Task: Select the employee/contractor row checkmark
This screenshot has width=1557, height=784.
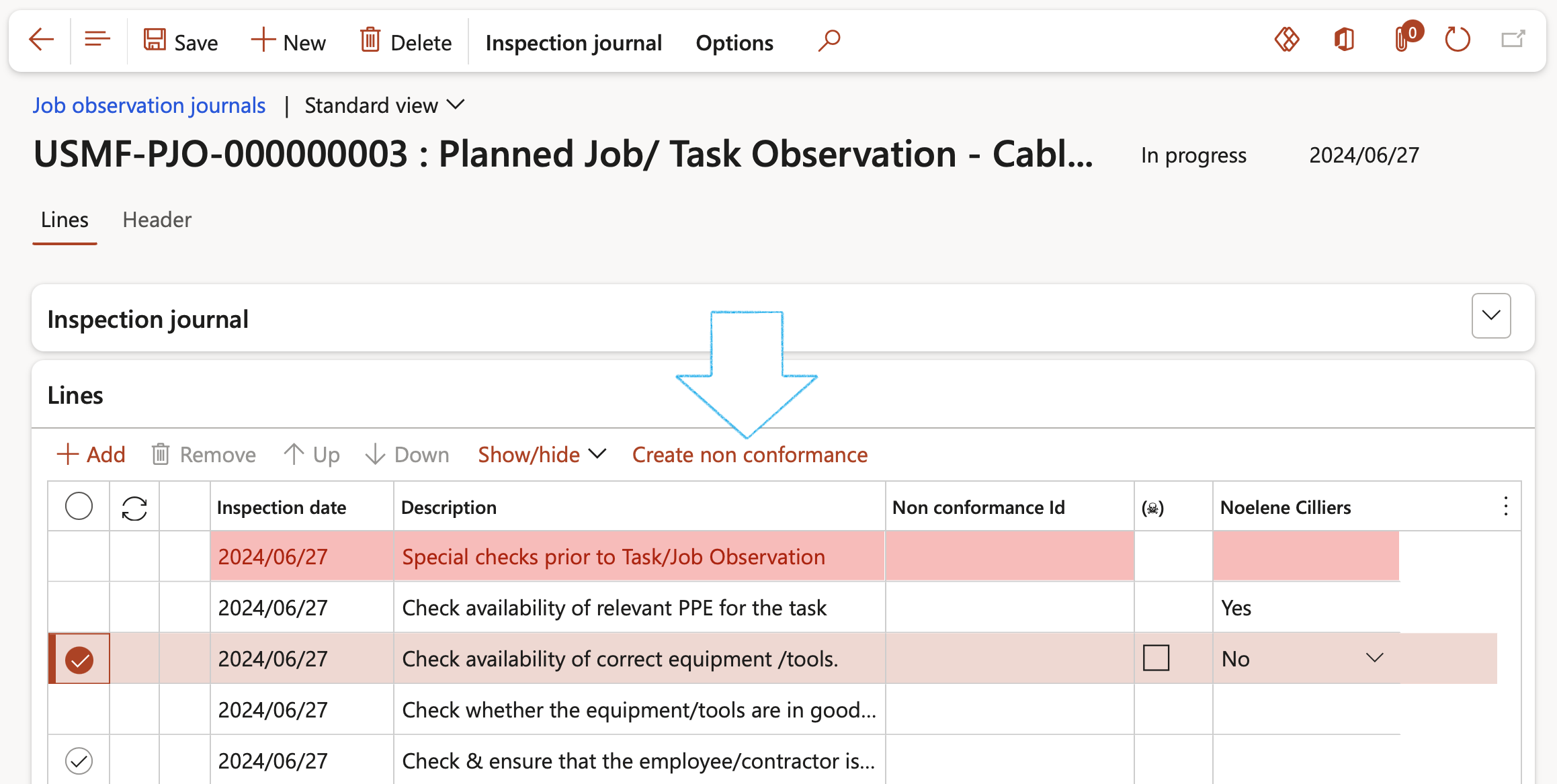Action: (x=79, y=761)
